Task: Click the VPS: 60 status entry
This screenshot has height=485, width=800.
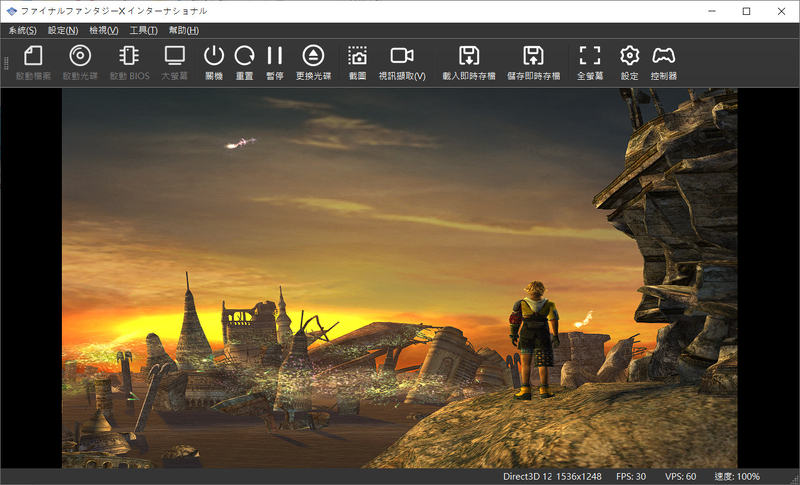Action: pyautogui.click(x=681, y=476)
